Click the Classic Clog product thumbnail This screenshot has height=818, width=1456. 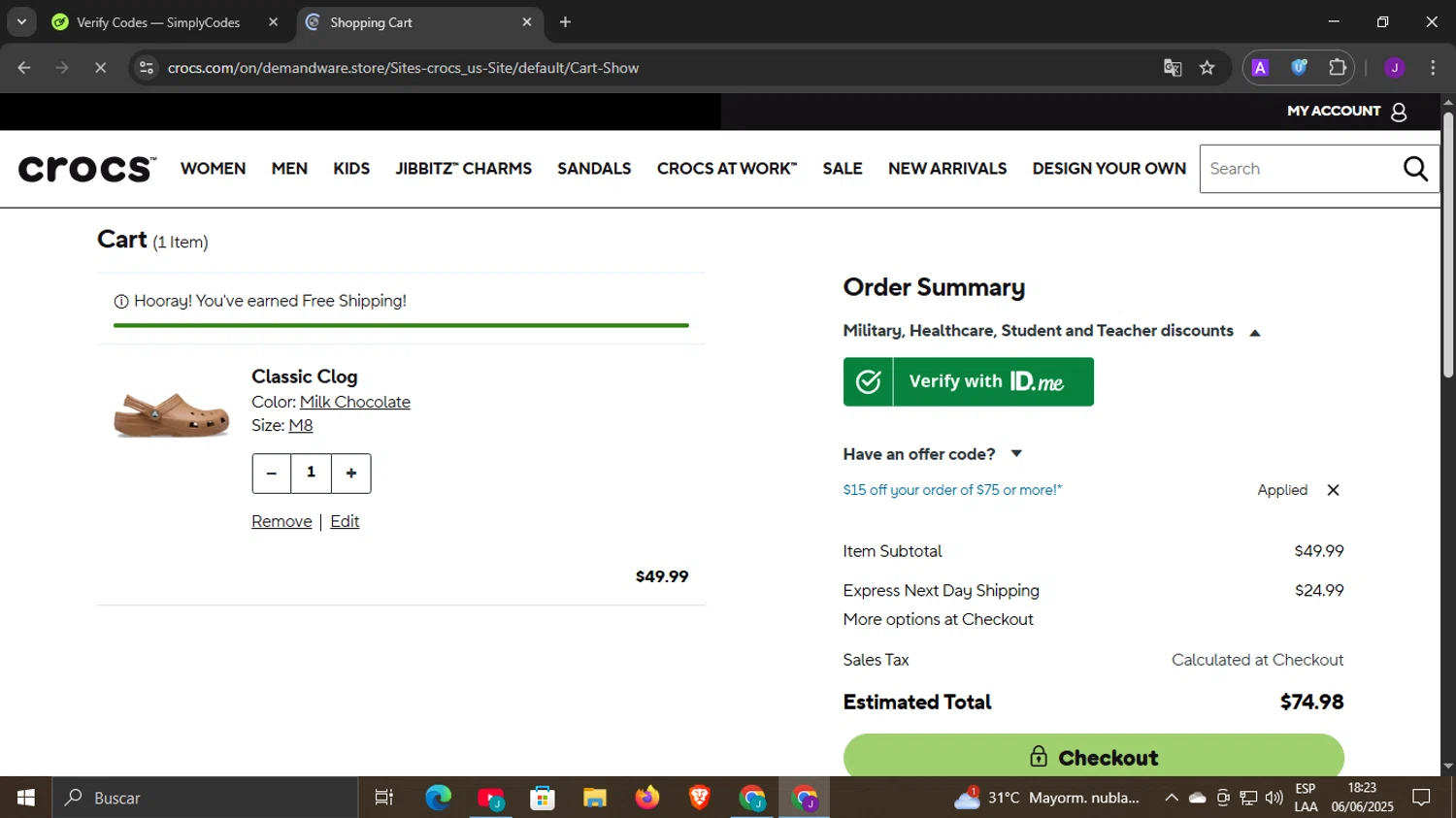click(x=172, y=415)
